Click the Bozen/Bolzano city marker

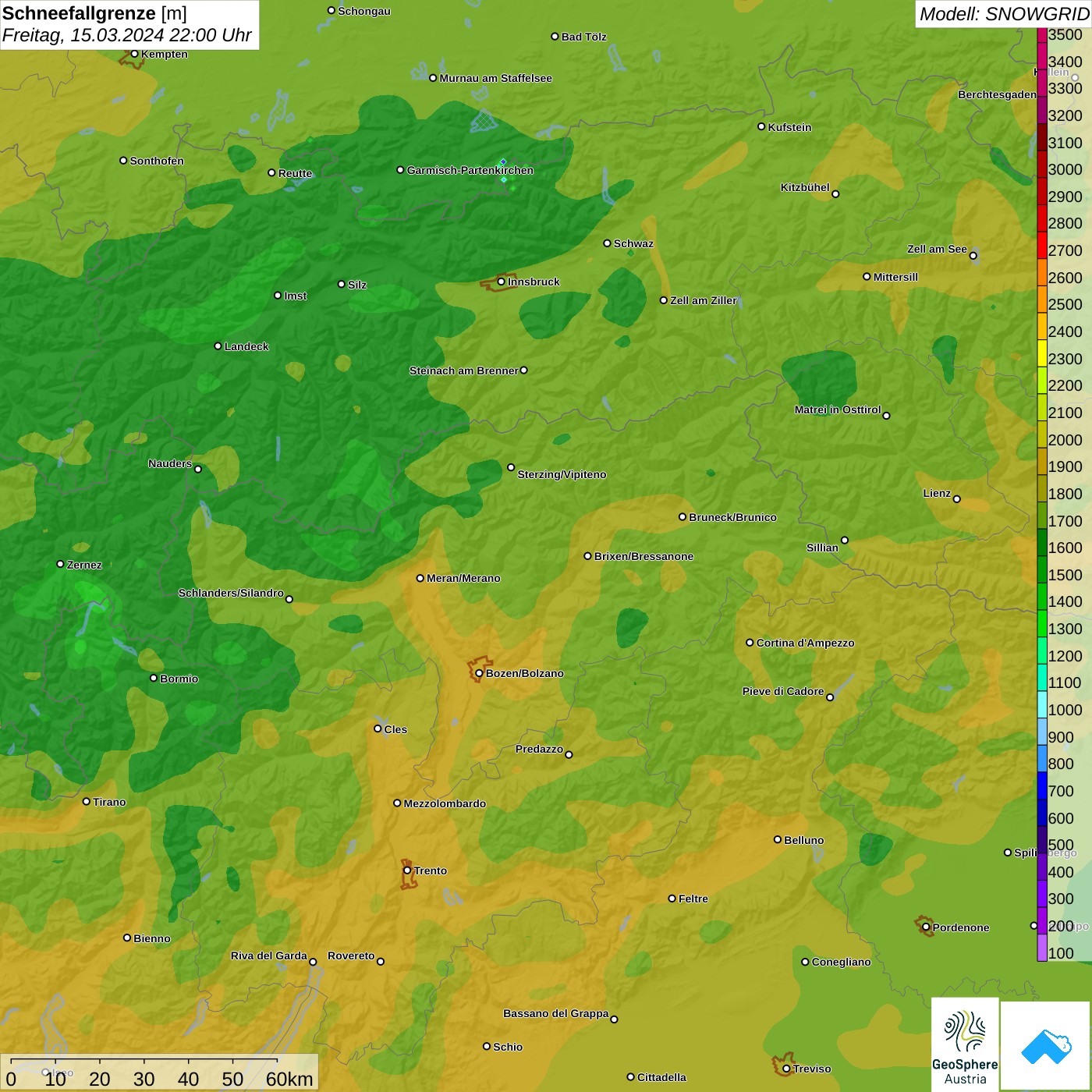click(x=479, y=673)
